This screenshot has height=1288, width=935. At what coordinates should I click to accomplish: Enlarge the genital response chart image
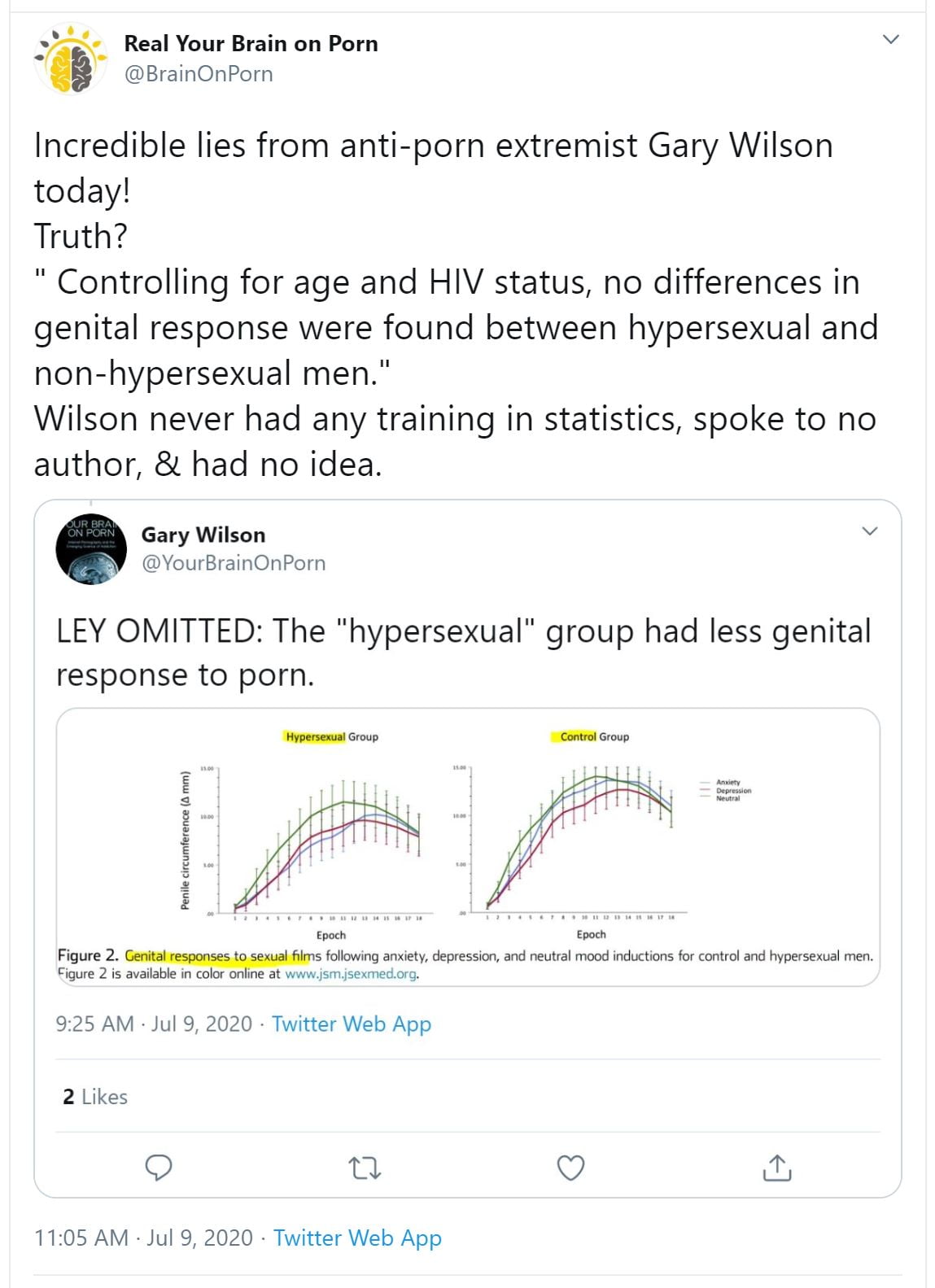(468, 847)
